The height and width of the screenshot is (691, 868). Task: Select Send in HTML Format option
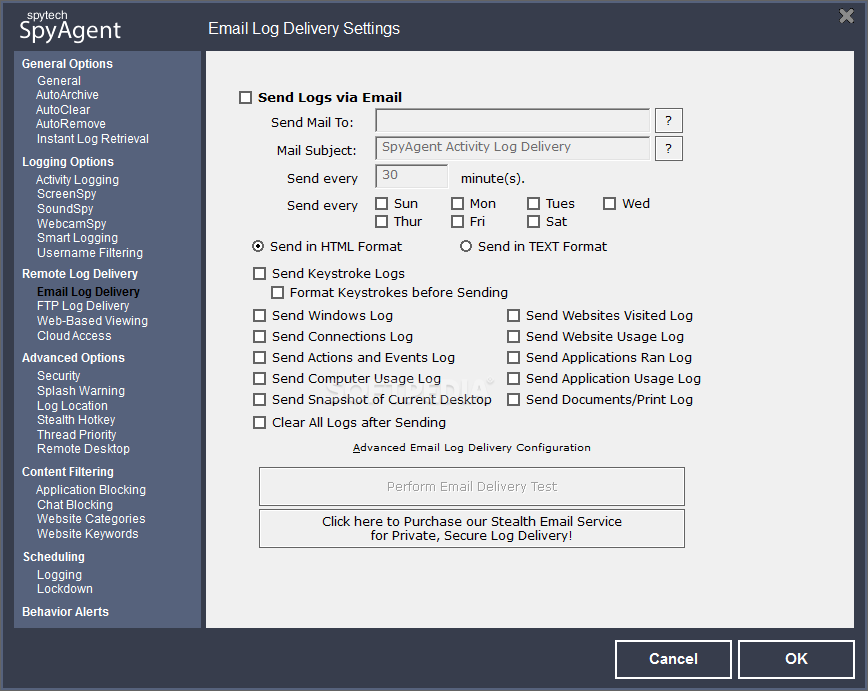(258, 246)
